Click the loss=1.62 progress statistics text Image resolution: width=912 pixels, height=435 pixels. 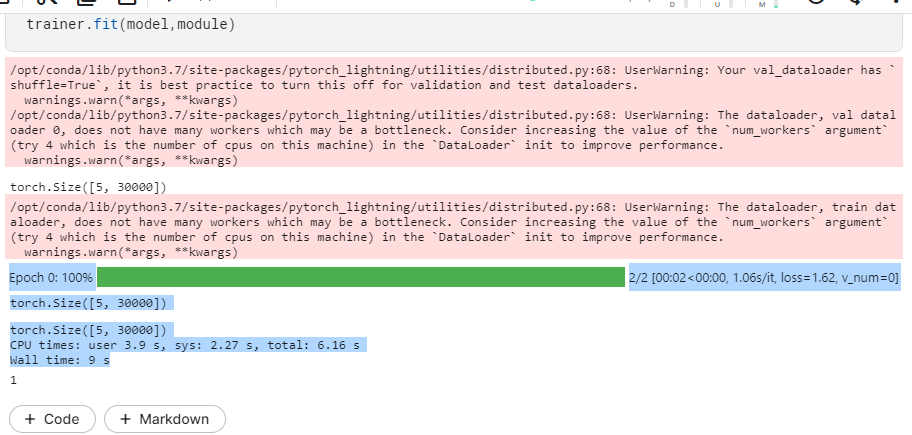click(x=764, y=278)
